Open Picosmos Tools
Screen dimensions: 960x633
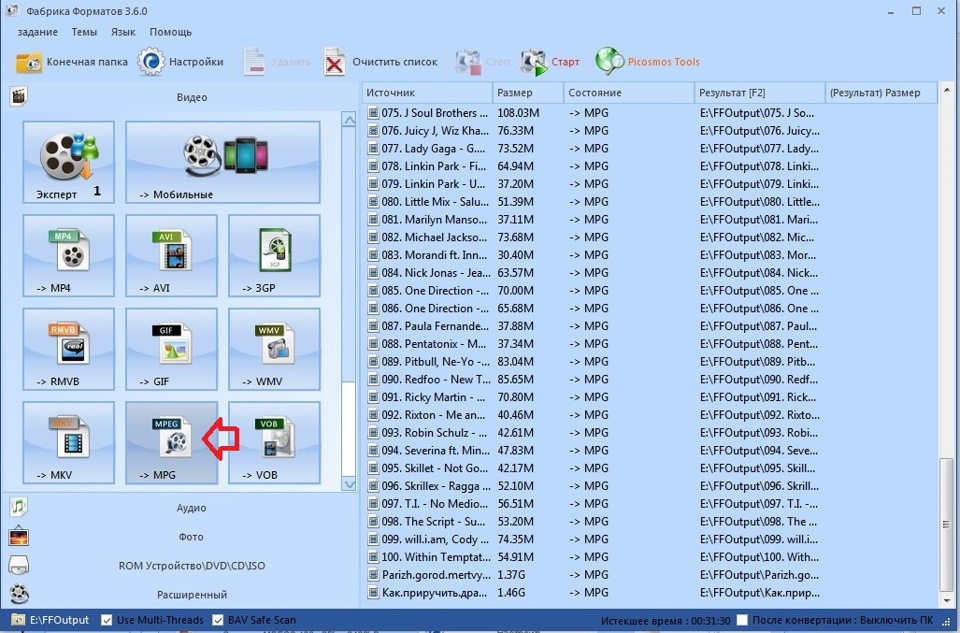click(x=647, y=62)
